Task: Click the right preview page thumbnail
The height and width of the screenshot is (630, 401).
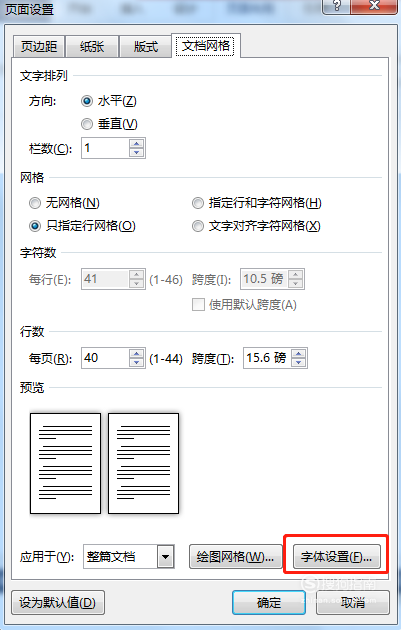Action: [143, 463]
